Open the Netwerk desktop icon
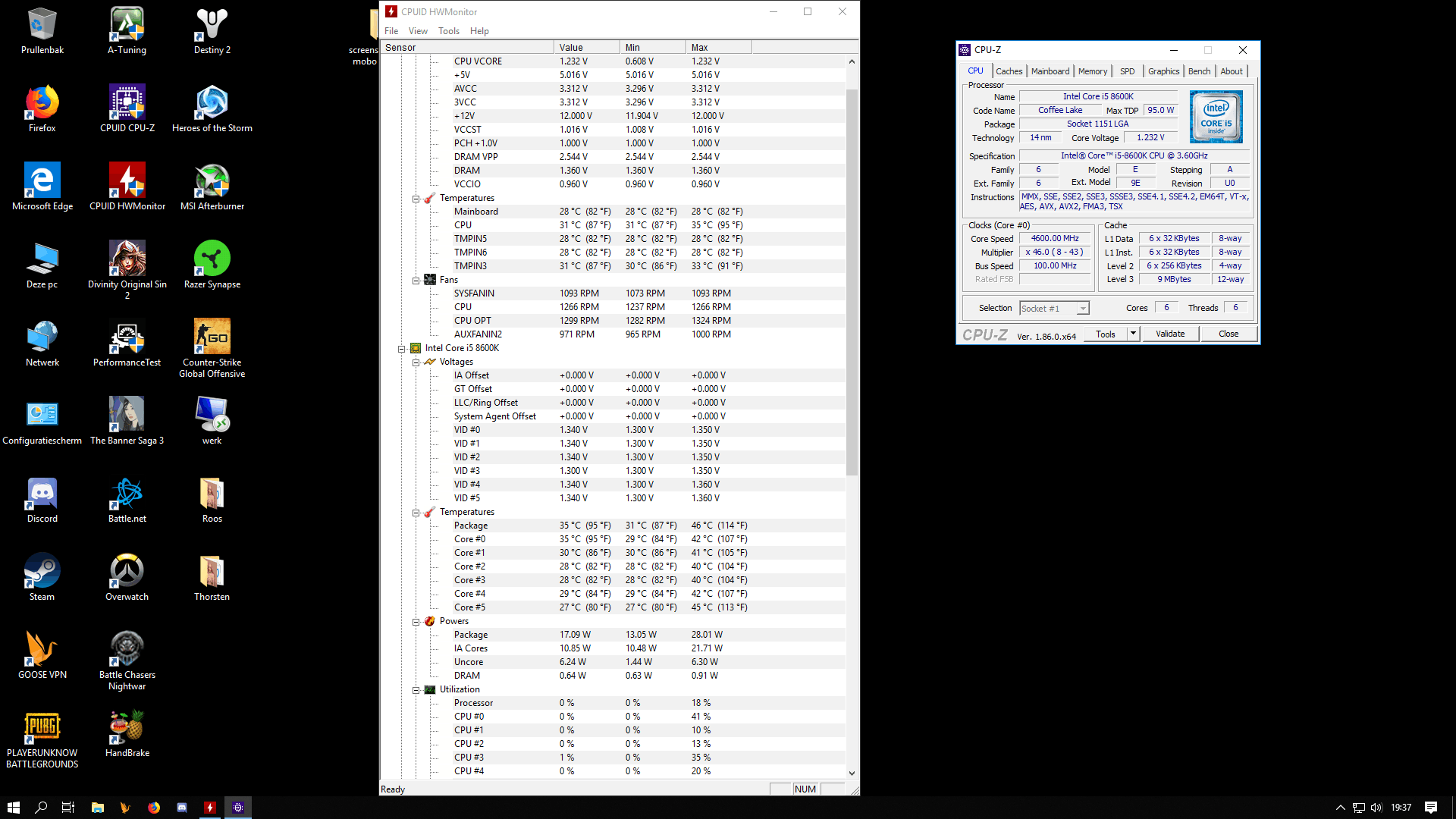 pyautogui.click(x=42, y=343)
